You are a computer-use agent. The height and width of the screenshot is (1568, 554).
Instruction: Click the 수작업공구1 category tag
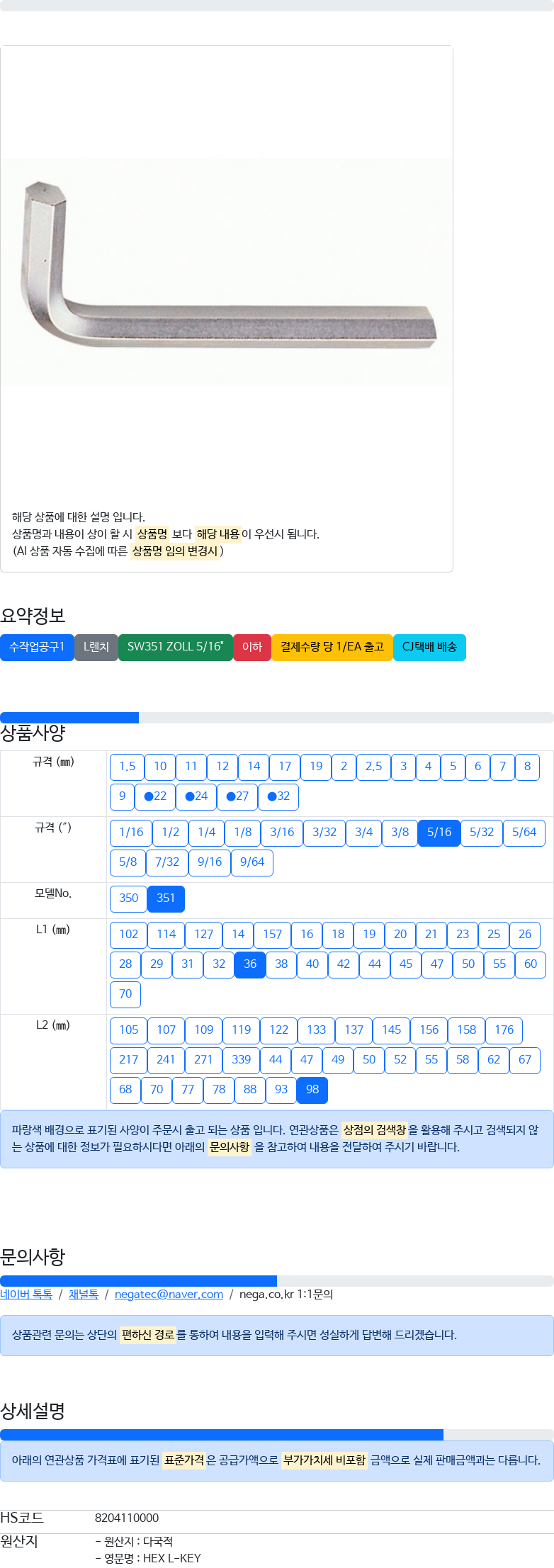pyautogui.click(x=37, y=647)
